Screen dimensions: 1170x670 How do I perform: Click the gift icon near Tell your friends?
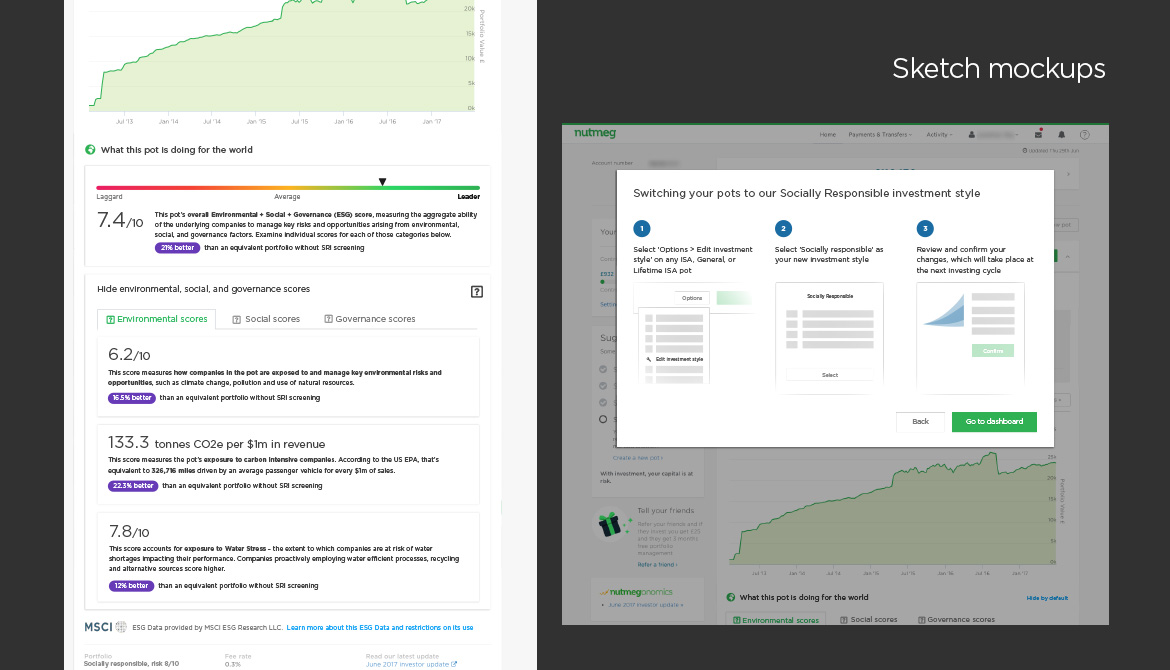609,524
